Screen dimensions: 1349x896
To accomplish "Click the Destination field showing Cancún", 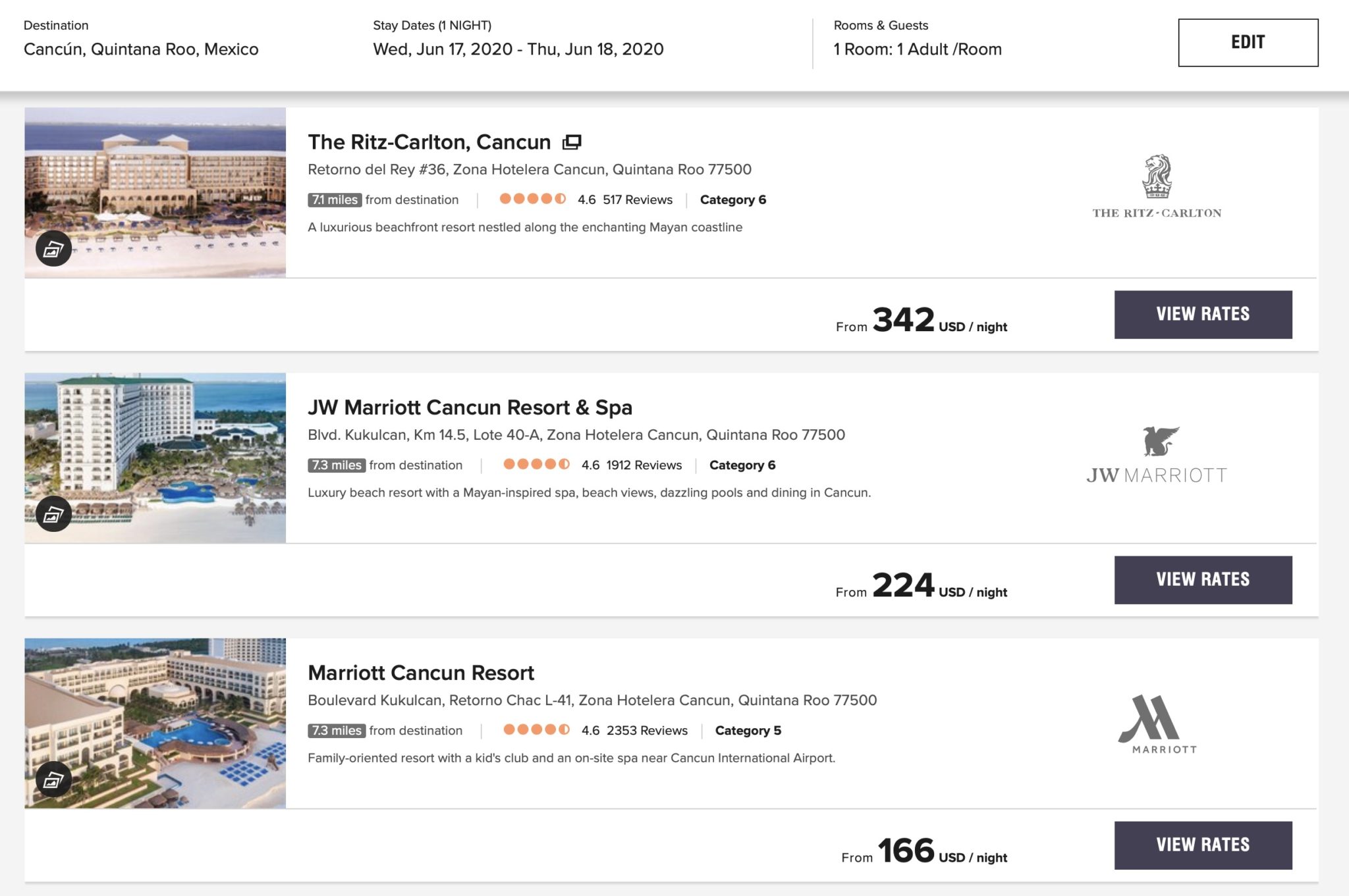I will click(142, 49).
